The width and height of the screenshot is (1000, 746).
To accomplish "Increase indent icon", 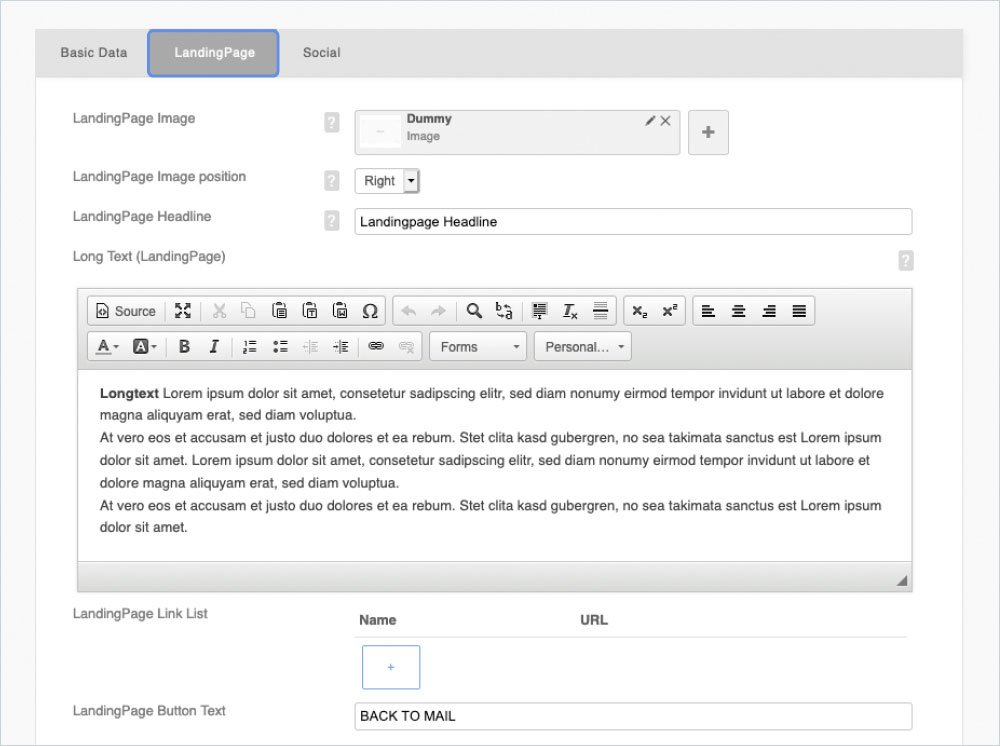I will pyautogui.click(x=341, y=347).
